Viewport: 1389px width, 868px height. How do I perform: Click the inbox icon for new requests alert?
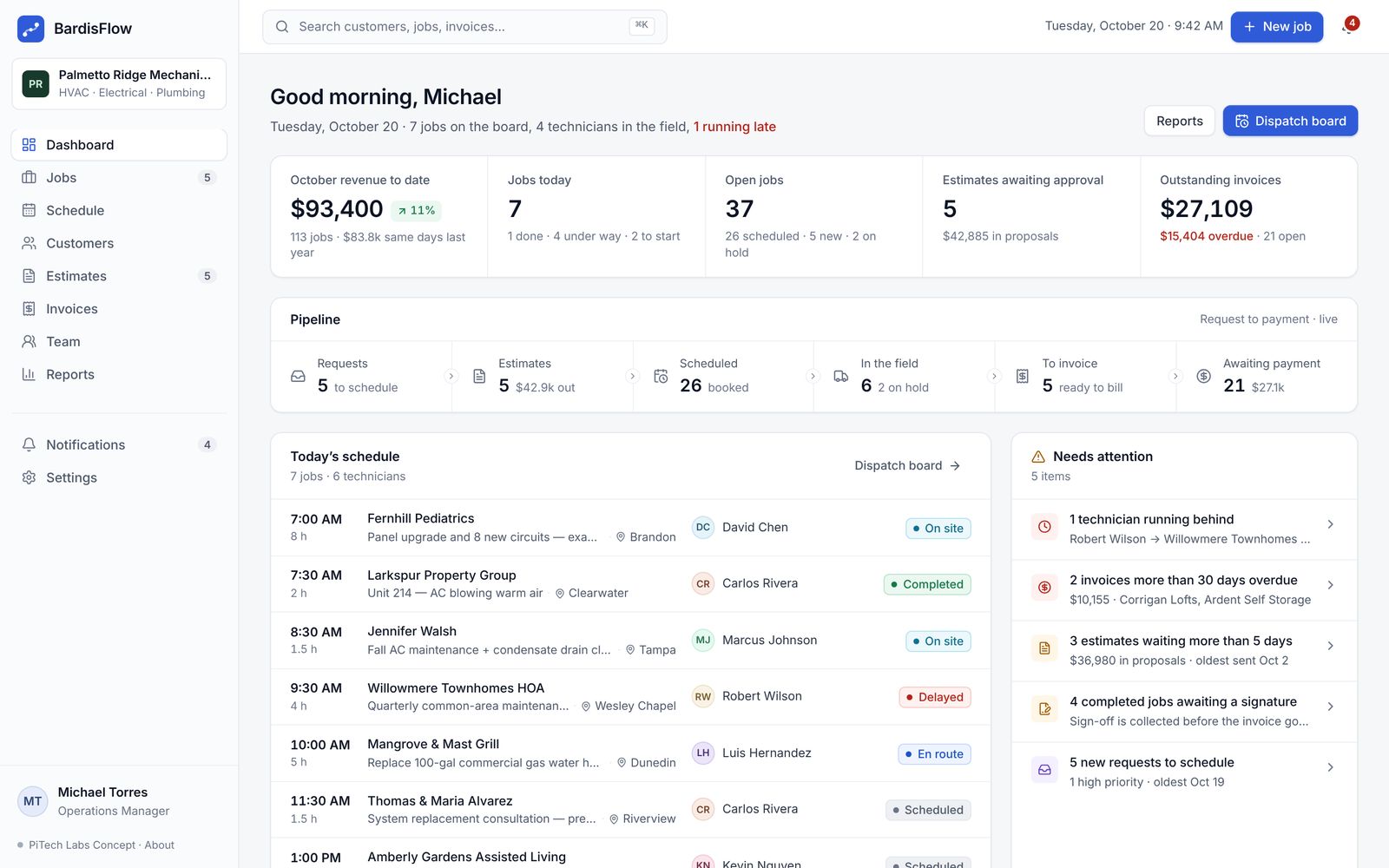click(x=1044, y=770)
